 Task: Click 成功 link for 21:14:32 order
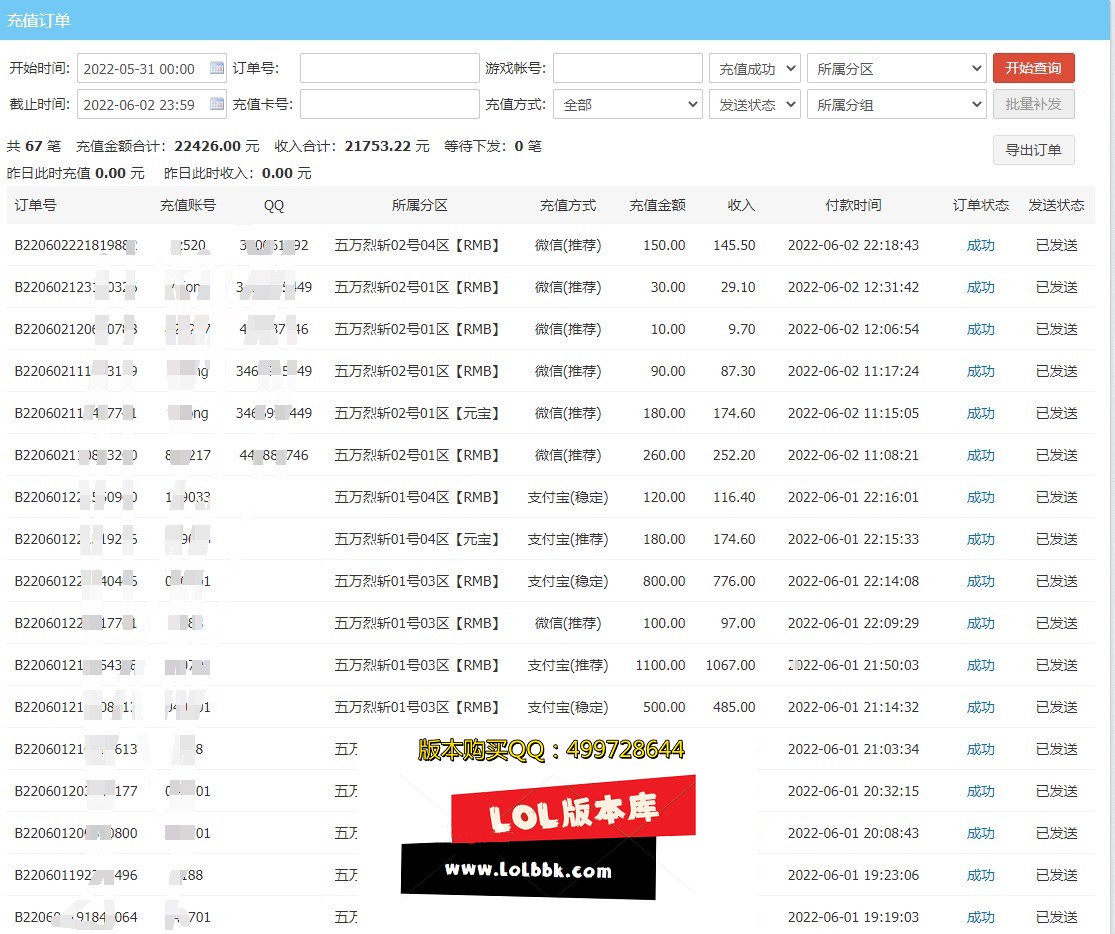[x=981, y=707]
